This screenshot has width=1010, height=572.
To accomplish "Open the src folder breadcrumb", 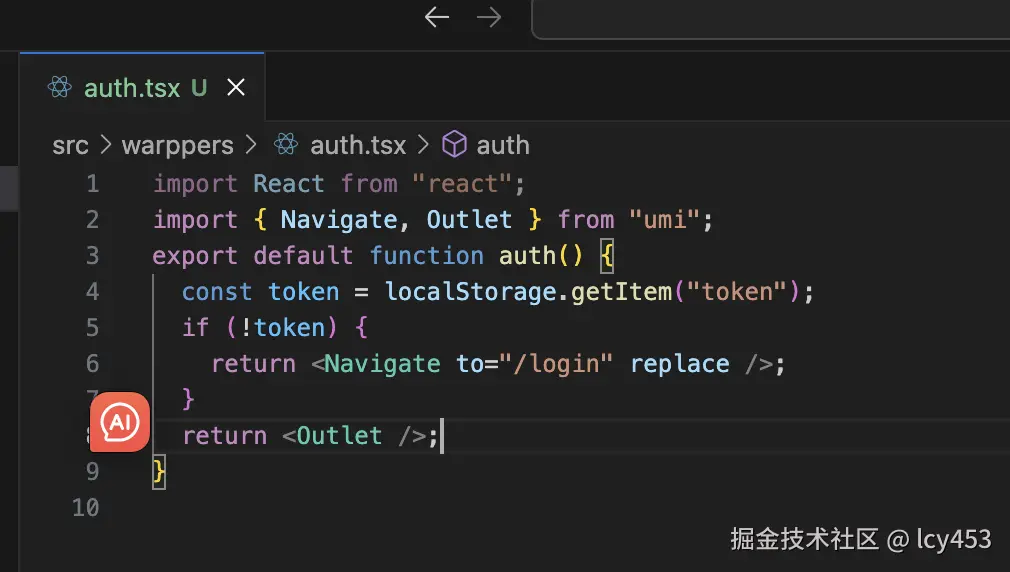I will click(x=70, y=145).
